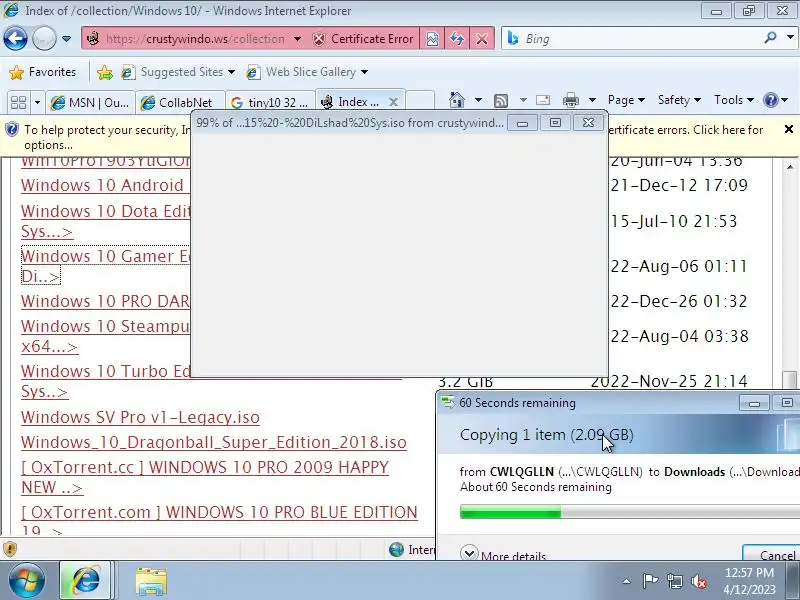Click the Read Mail icon
Image resolution: width=800 pixels, height=600 pixels.
pyautogui.click(x=543, y=100)
